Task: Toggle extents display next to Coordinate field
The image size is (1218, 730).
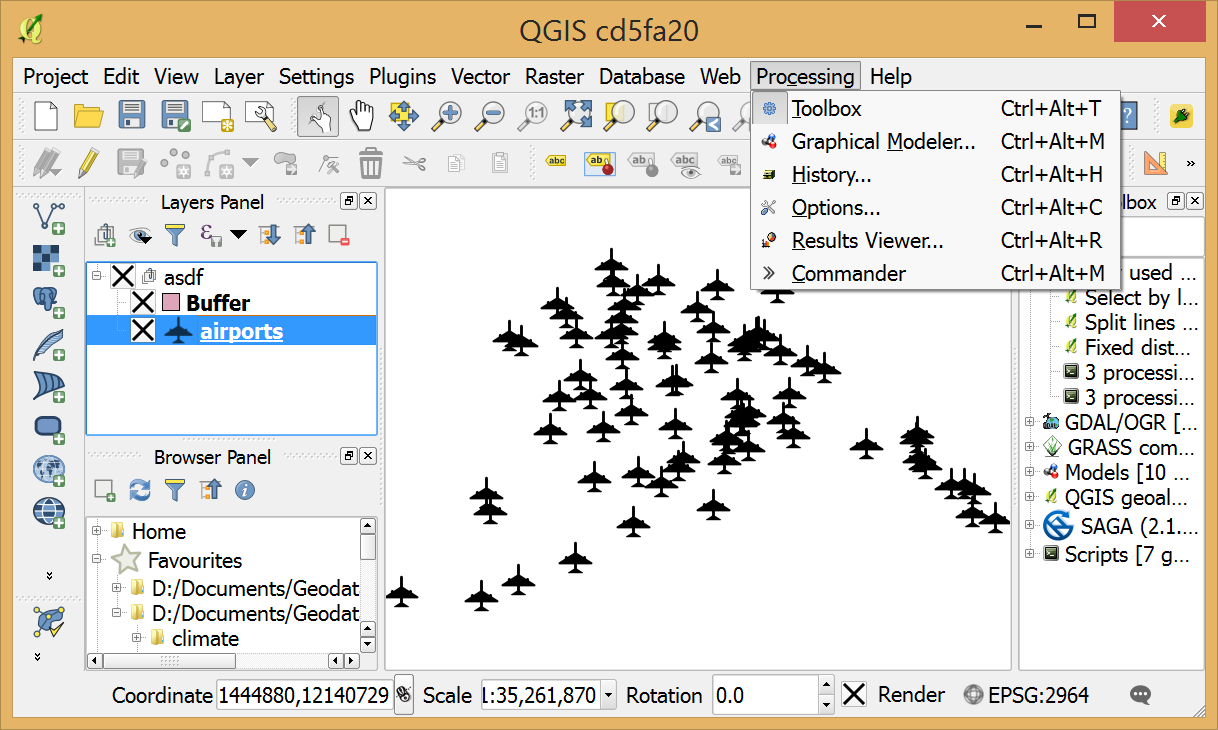Action: pyautogui.click(x=404, y=695)
